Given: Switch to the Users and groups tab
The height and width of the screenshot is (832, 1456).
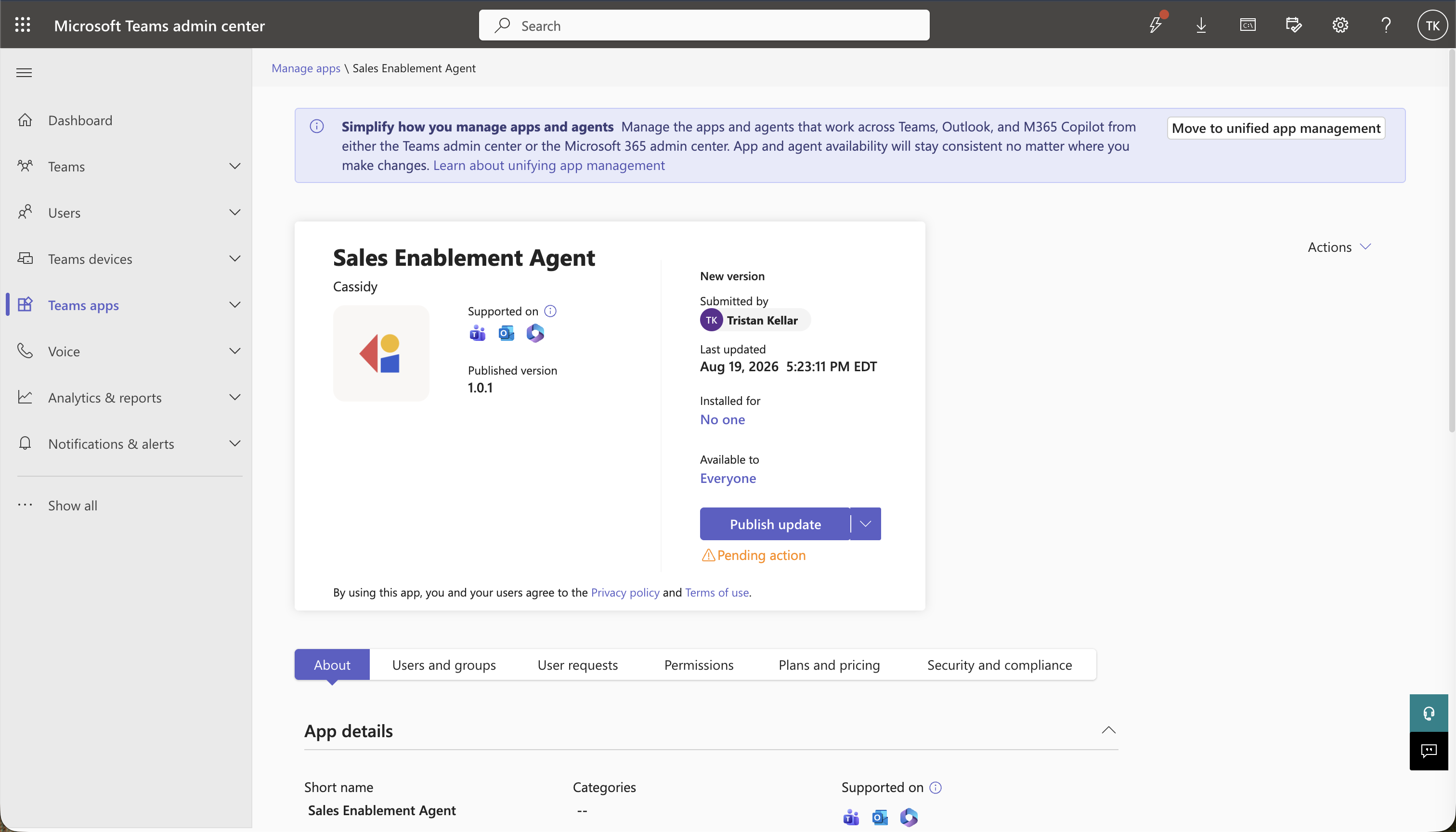Looking at the screenshot, I should click(x=444, y=664).
